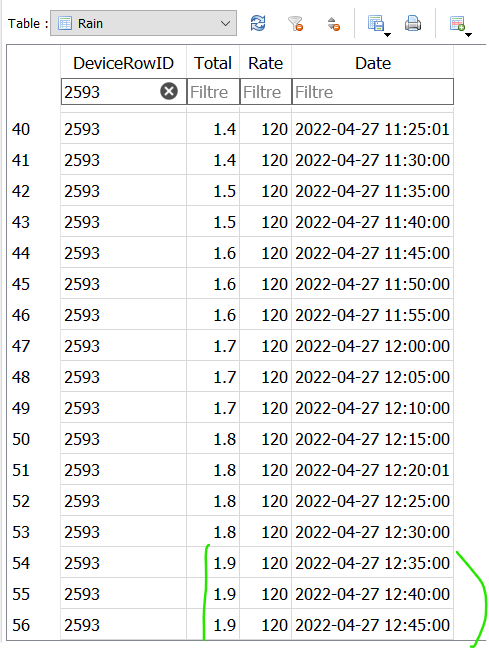This screenshot has width=489, height=649.
Task: Open the save table dropdown arrow
Action: (388, 35)
